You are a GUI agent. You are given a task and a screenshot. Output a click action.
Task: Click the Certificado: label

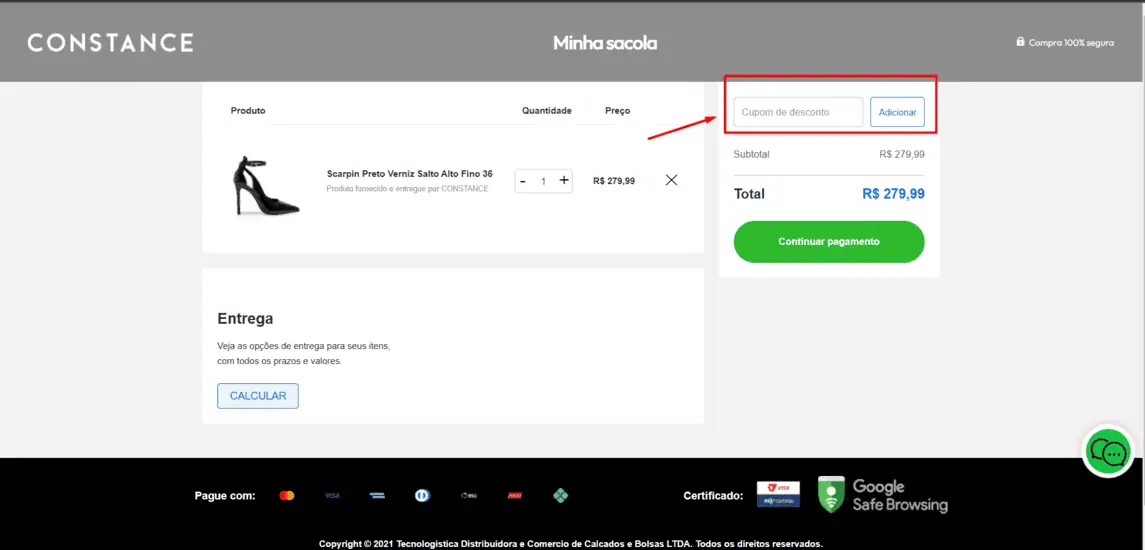[x=713, y=496]
